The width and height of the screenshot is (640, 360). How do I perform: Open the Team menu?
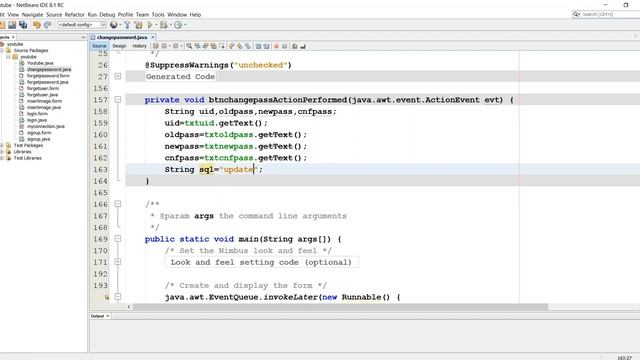pyautogui.click(x=142, y=14)
